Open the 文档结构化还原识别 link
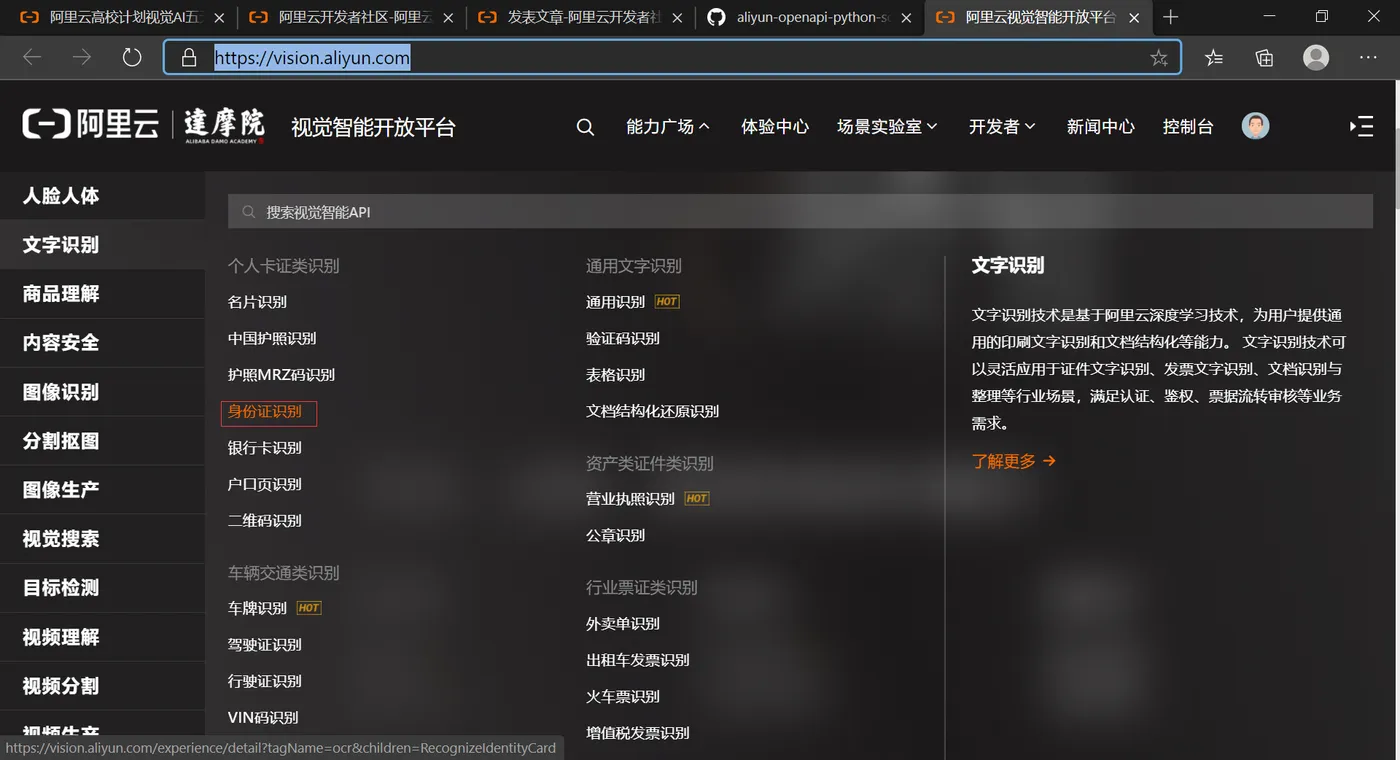 652,411
